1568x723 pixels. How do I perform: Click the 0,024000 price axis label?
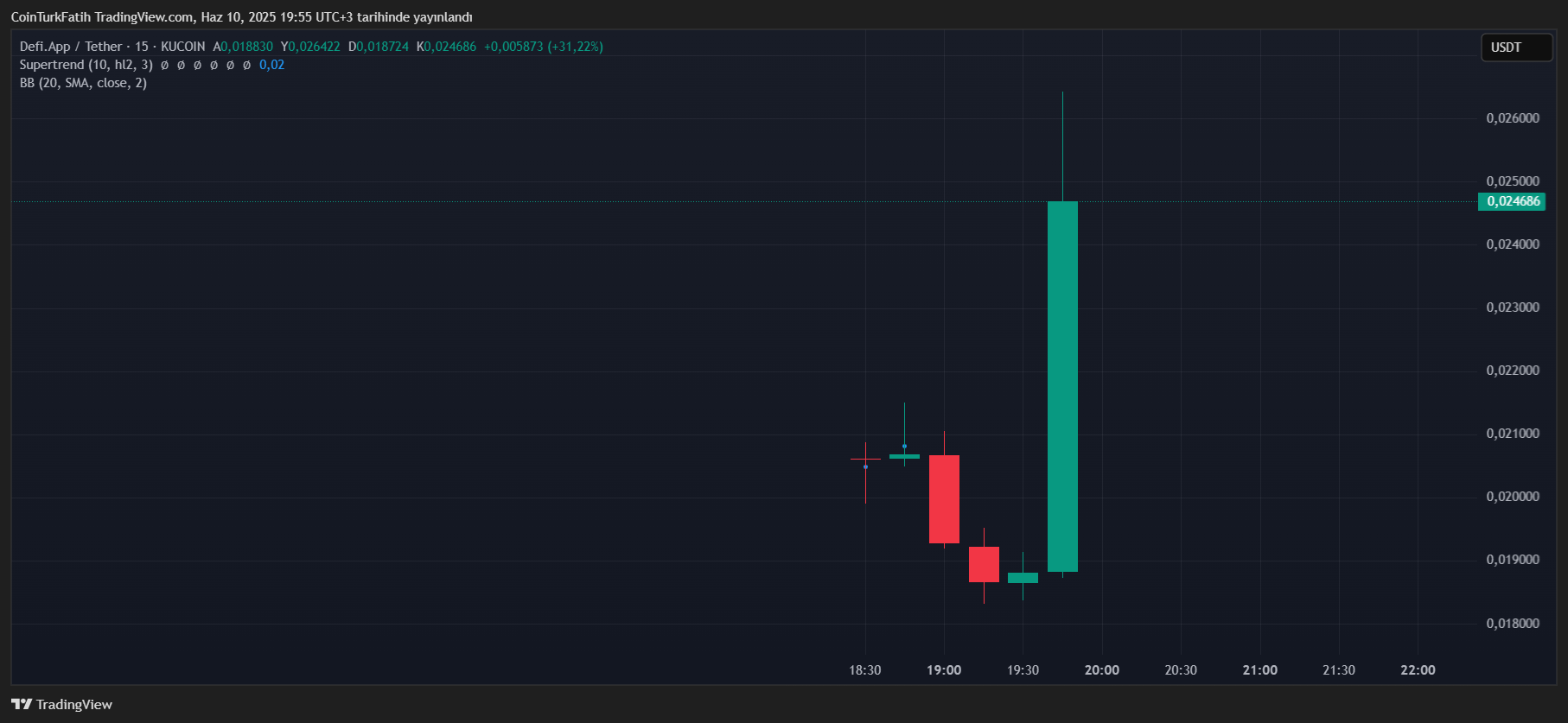[x=1513, y=244]
